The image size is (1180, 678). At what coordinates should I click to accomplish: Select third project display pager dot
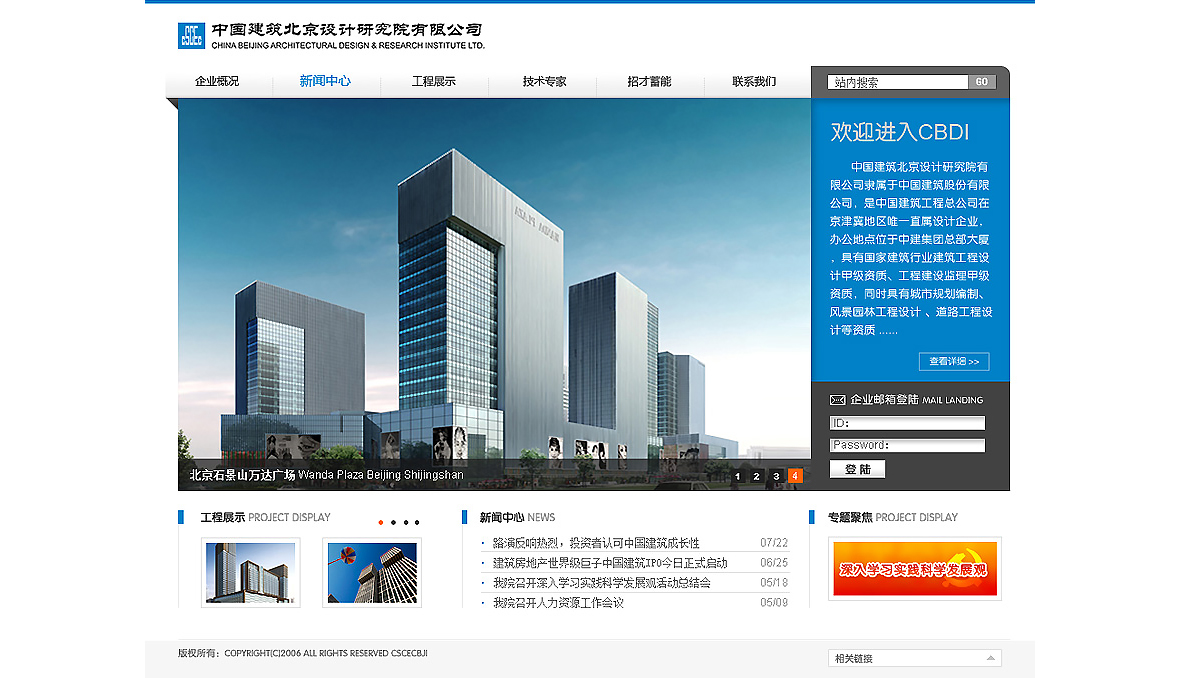coord(406,522)
